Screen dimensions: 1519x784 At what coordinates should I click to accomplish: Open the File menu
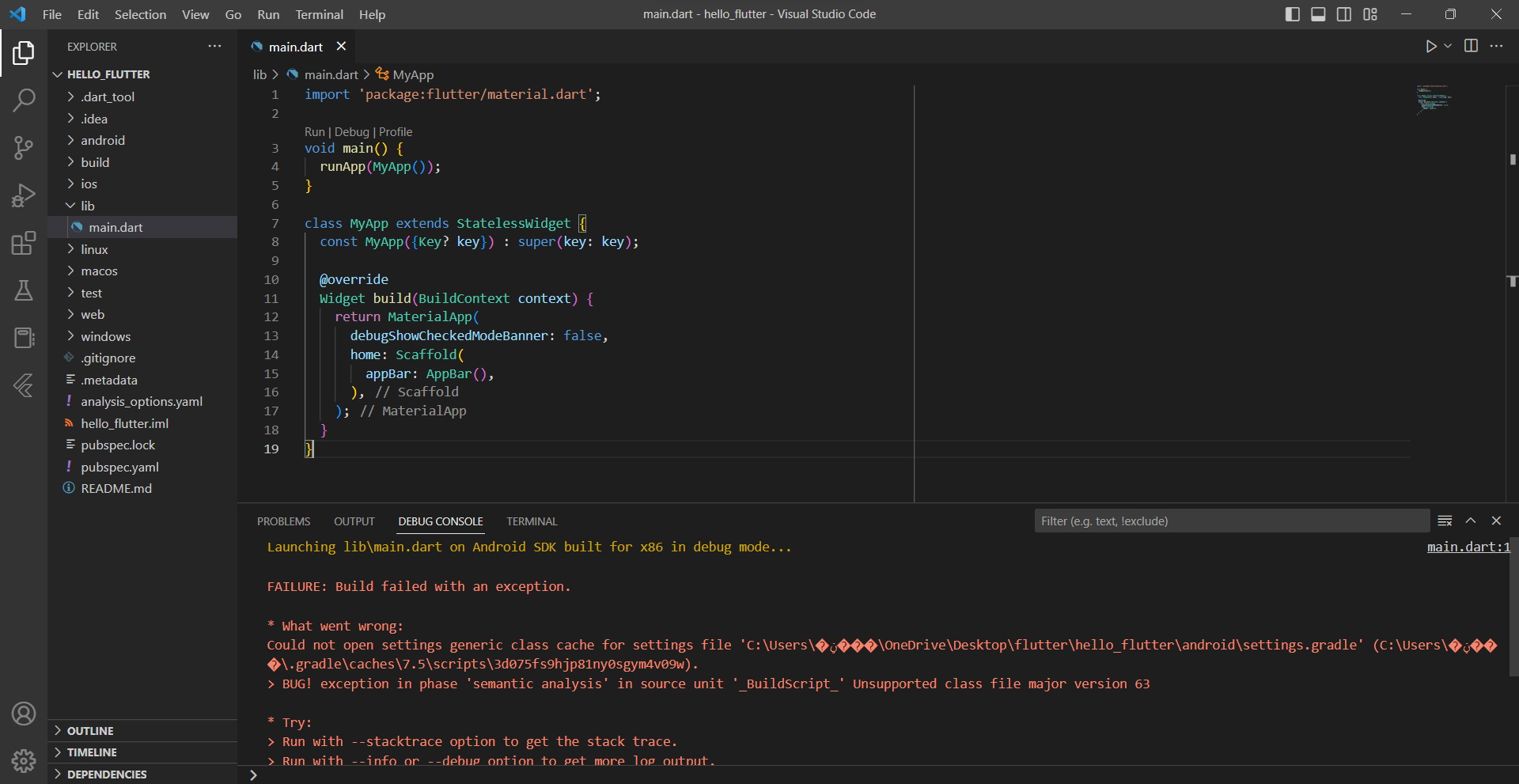pyautogui.click(x=52, y=14)
